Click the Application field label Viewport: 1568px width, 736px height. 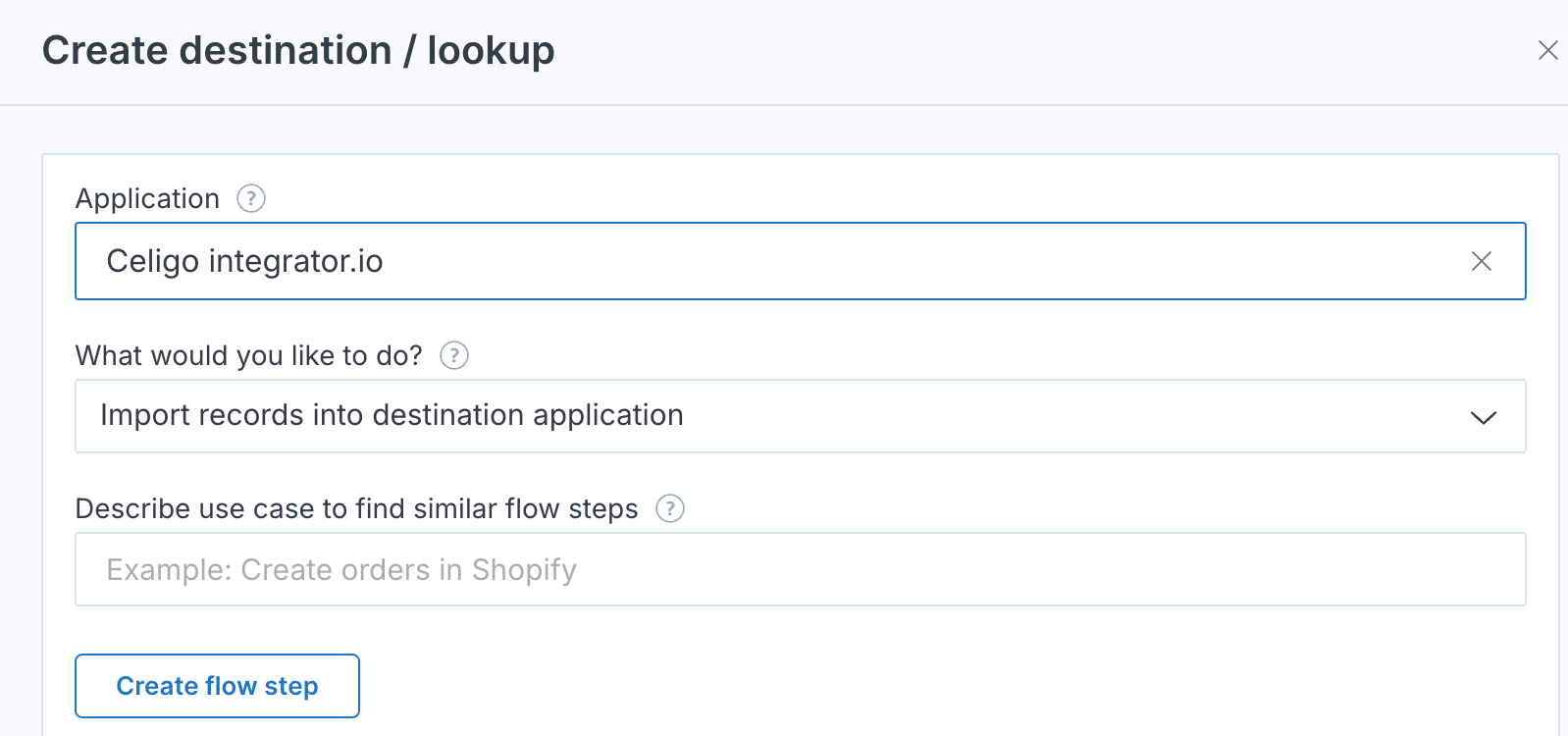pos(147,198)
